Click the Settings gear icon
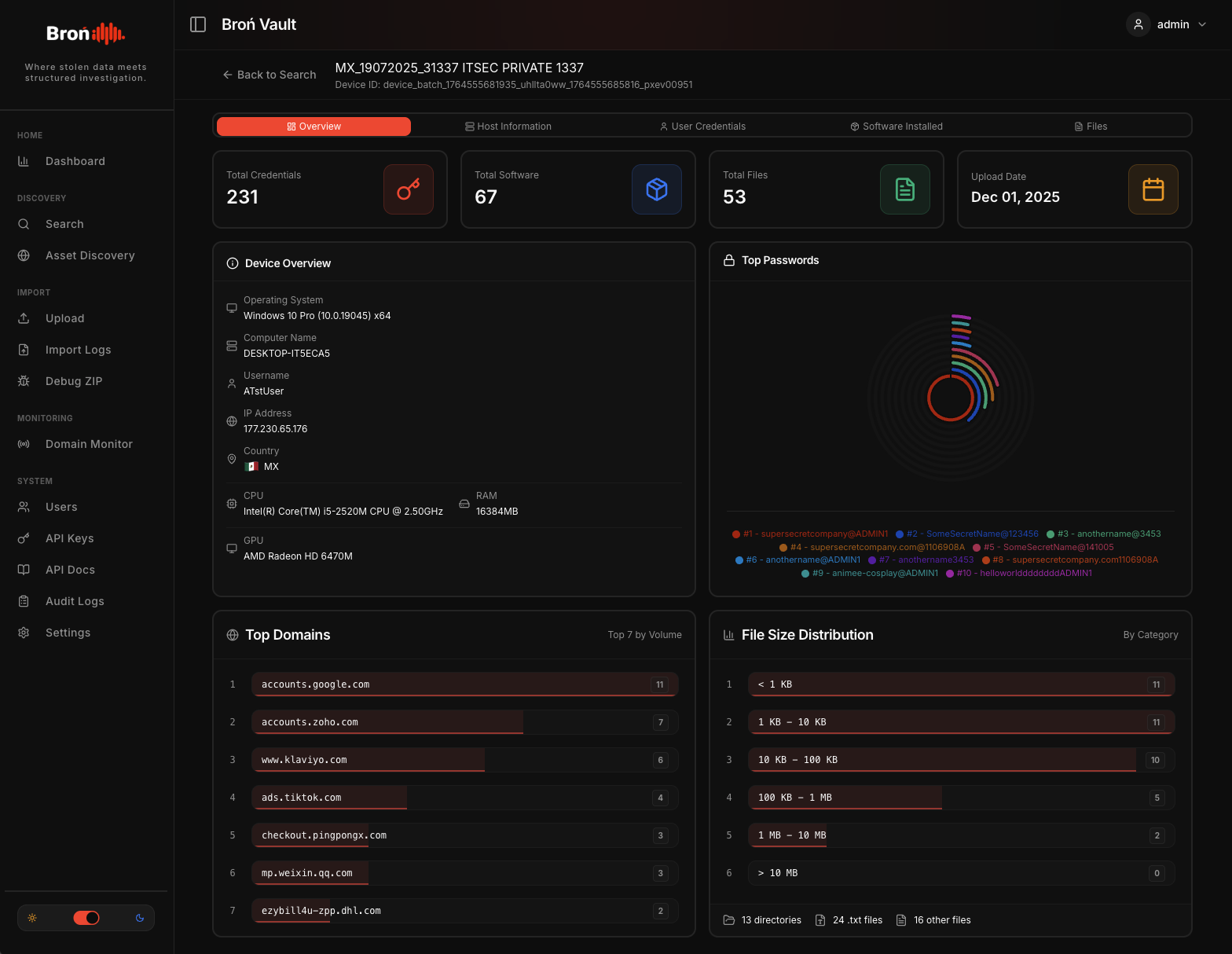Screen dimensions: 1232x954 click(x=24, y=633)
